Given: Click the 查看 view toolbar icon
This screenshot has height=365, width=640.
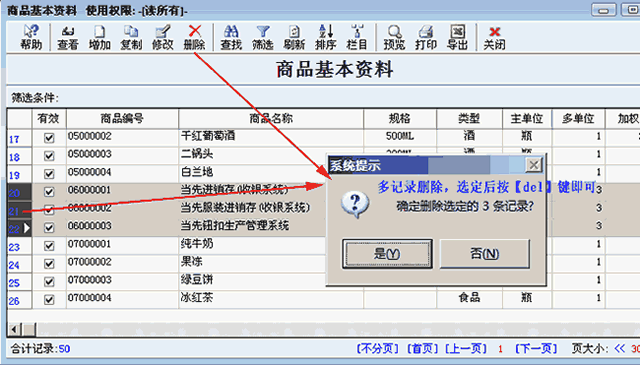Looking at the screenshot, I should click(x=67, y=37).
